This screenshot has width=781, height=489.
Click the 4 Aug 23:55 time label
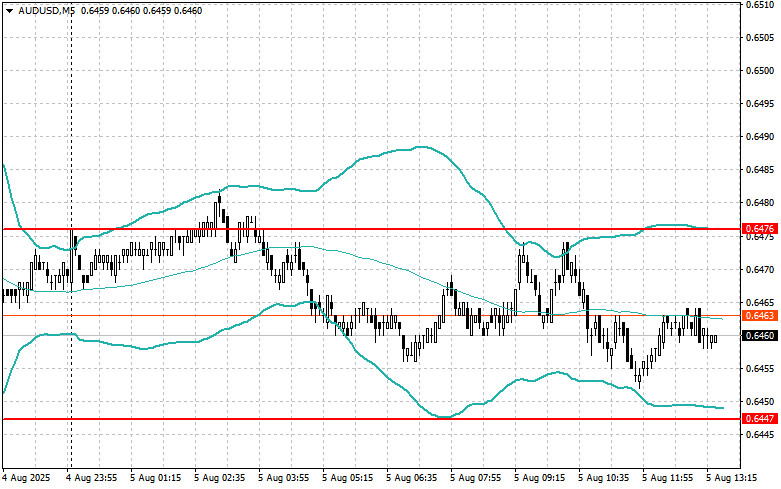pos(92,478)
